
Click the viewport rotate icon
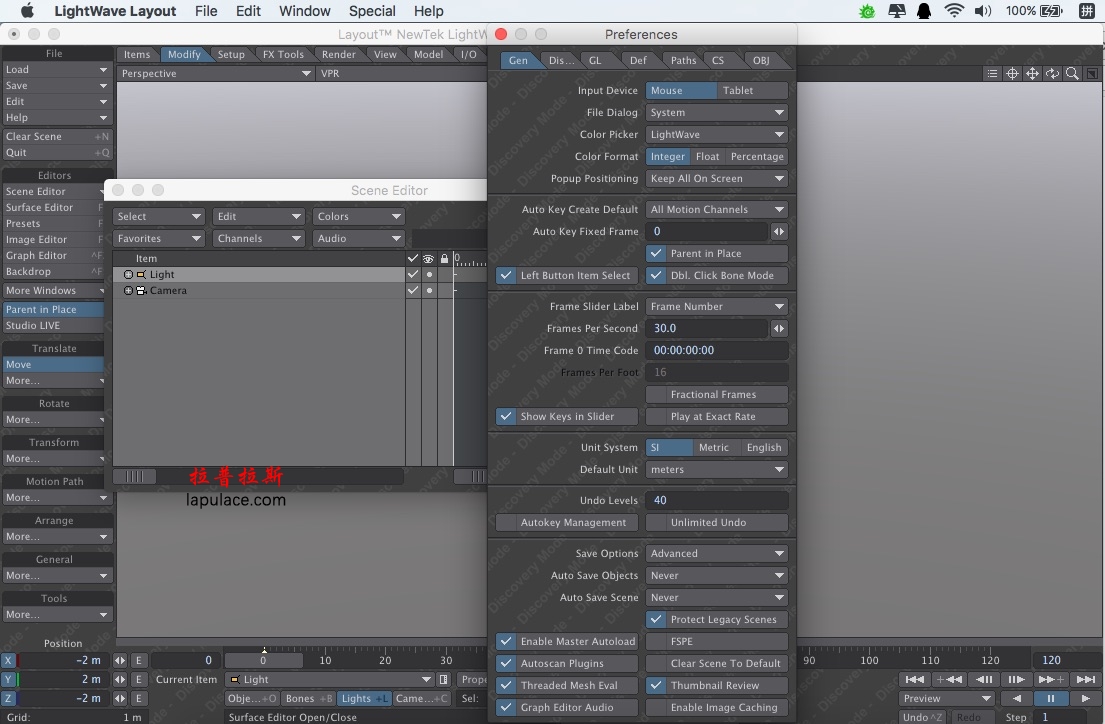(1052, 73)
